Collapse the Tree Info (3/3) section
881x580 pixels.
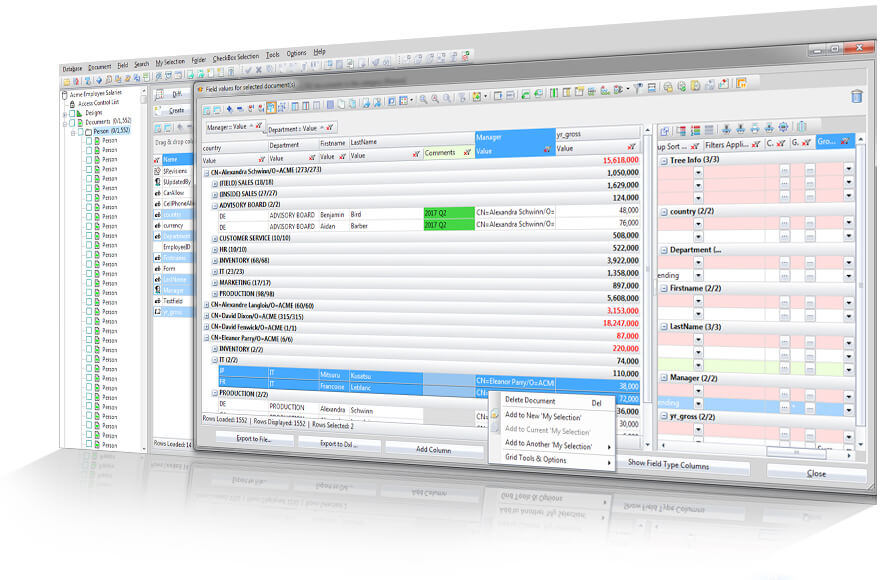[x=664, y=161]
